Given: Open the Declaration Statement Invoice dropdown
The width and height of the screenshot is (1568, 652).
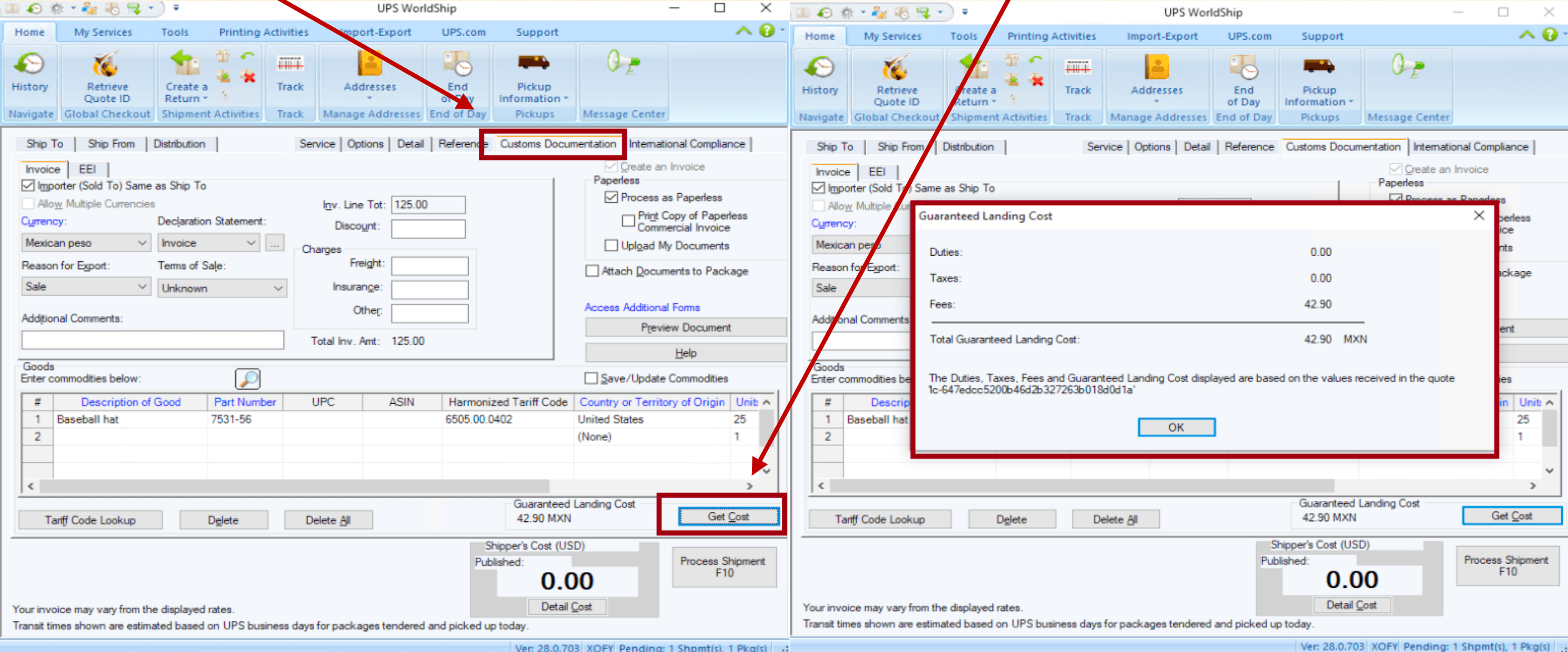Looking at the screenshot, I should tap(209, 243).
